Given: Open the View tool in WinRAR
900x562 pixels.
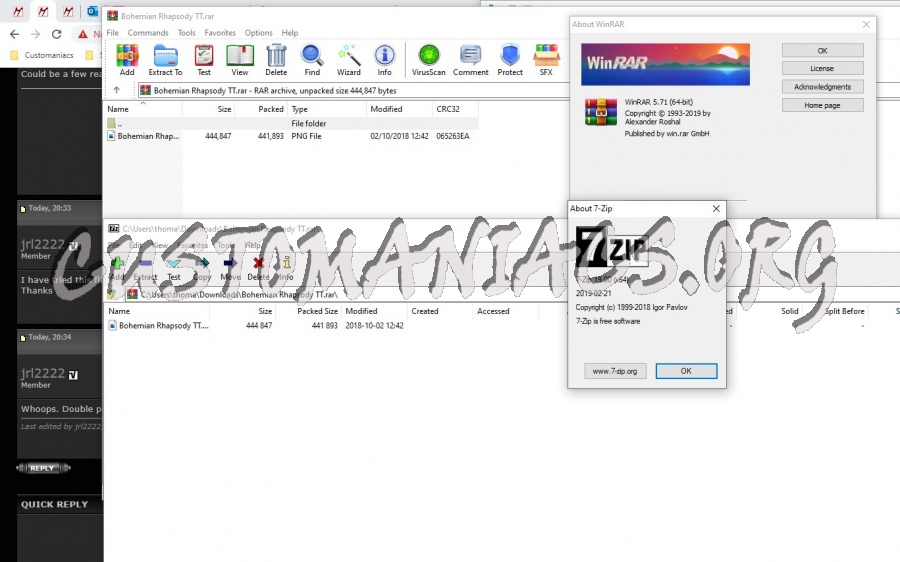Looking at the screenshot, I should 240,60.
